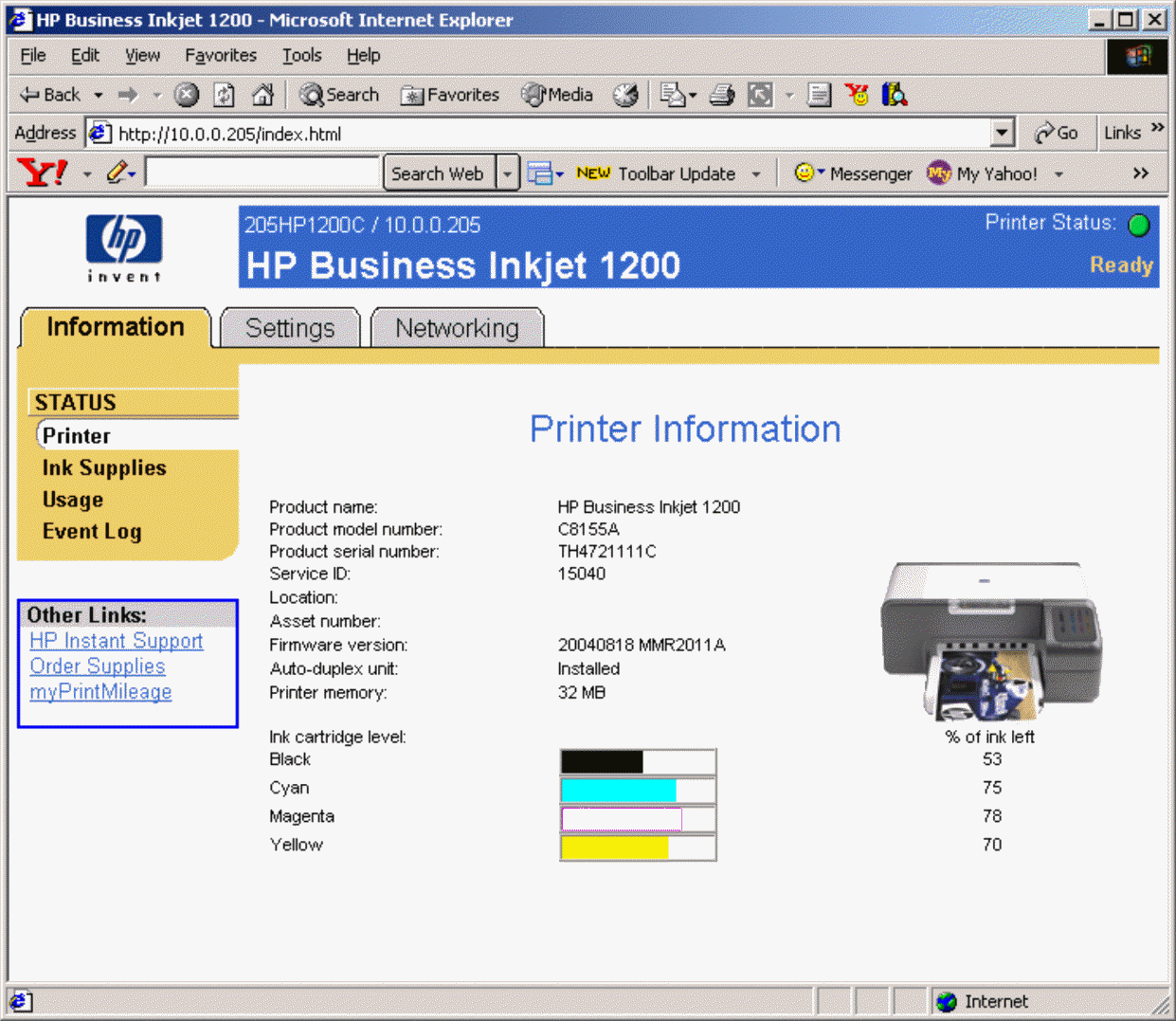The image size is (1176, 1021).
Task: Open the Back history dropdown arrow
Action: tap(98, 96)
